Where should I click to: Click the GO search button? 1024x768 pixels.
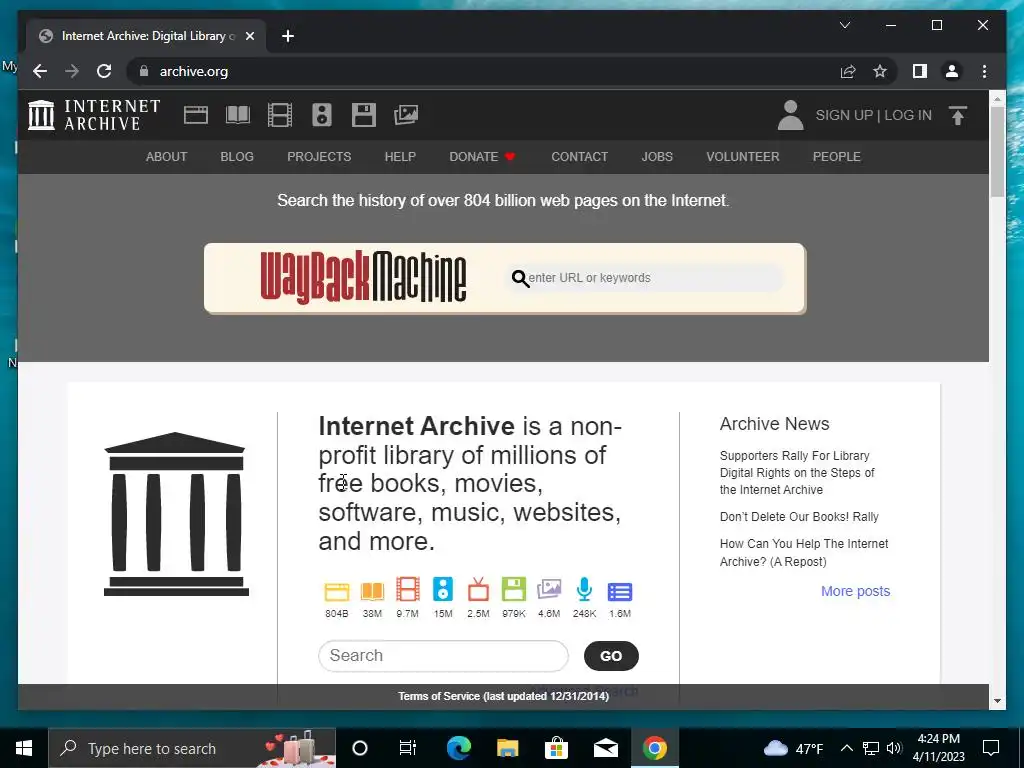(611, 656)
